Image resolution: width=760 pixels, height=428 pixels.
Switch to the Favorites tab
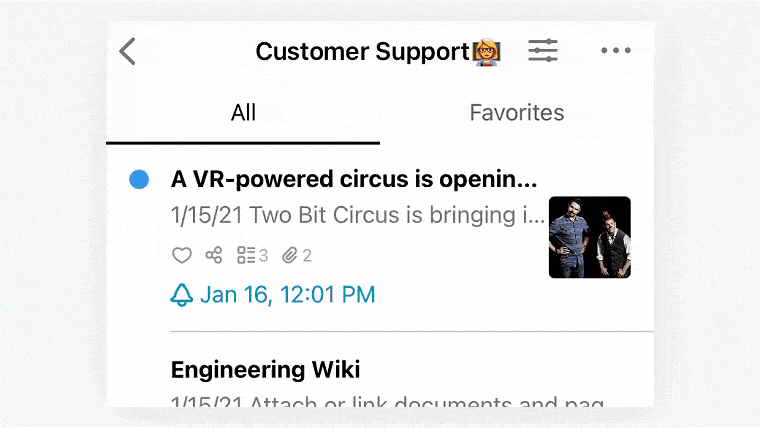[517, 113]
